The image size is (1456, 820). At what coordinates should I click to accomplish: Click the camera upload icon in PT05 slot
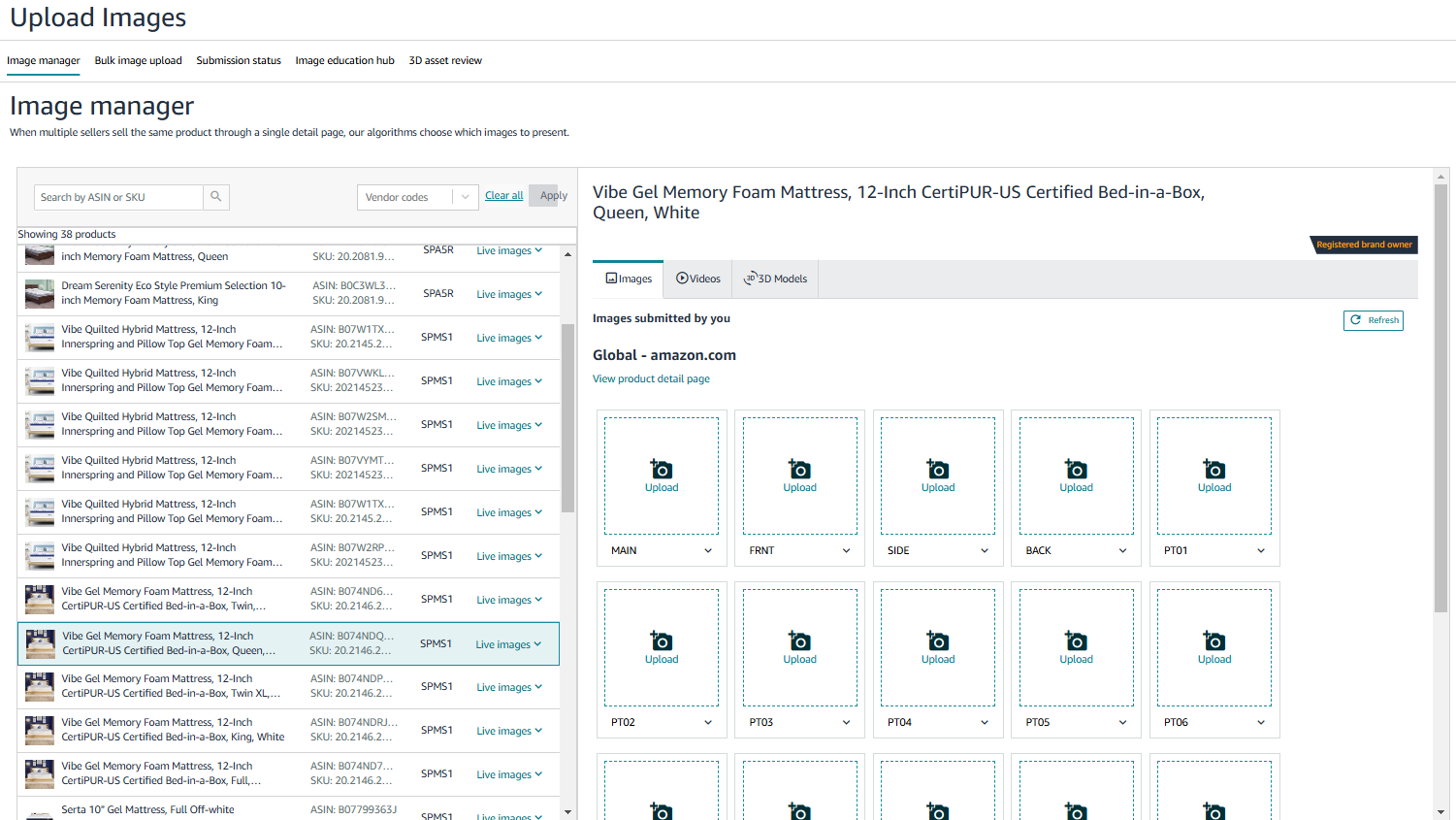coord(1076,641)
